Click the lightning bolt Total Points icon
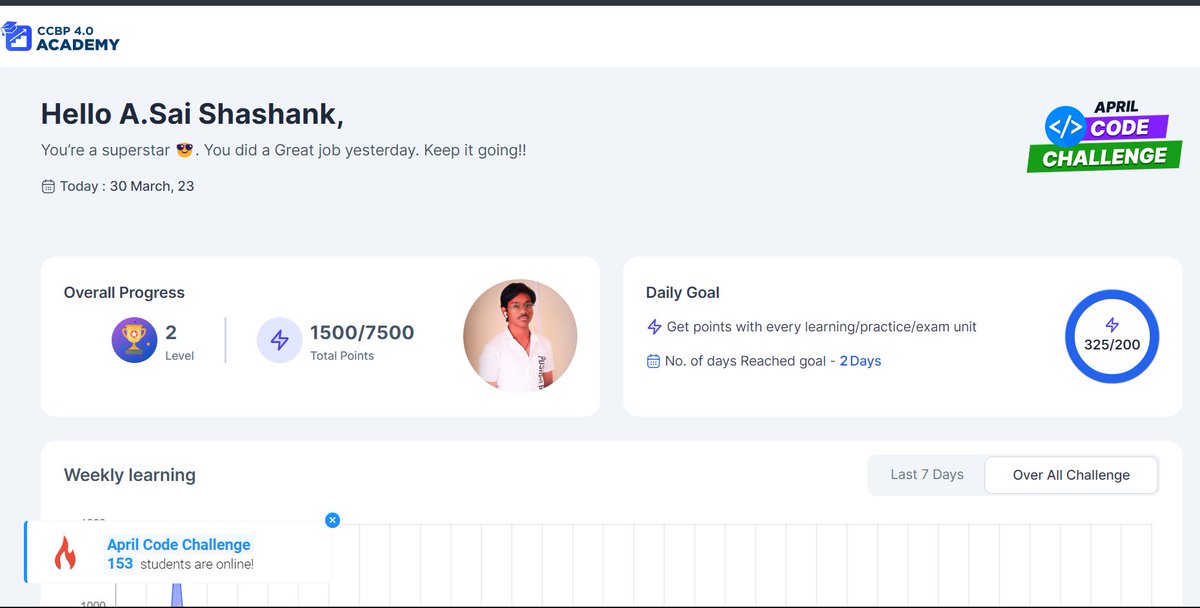 (x=280, y=340)
